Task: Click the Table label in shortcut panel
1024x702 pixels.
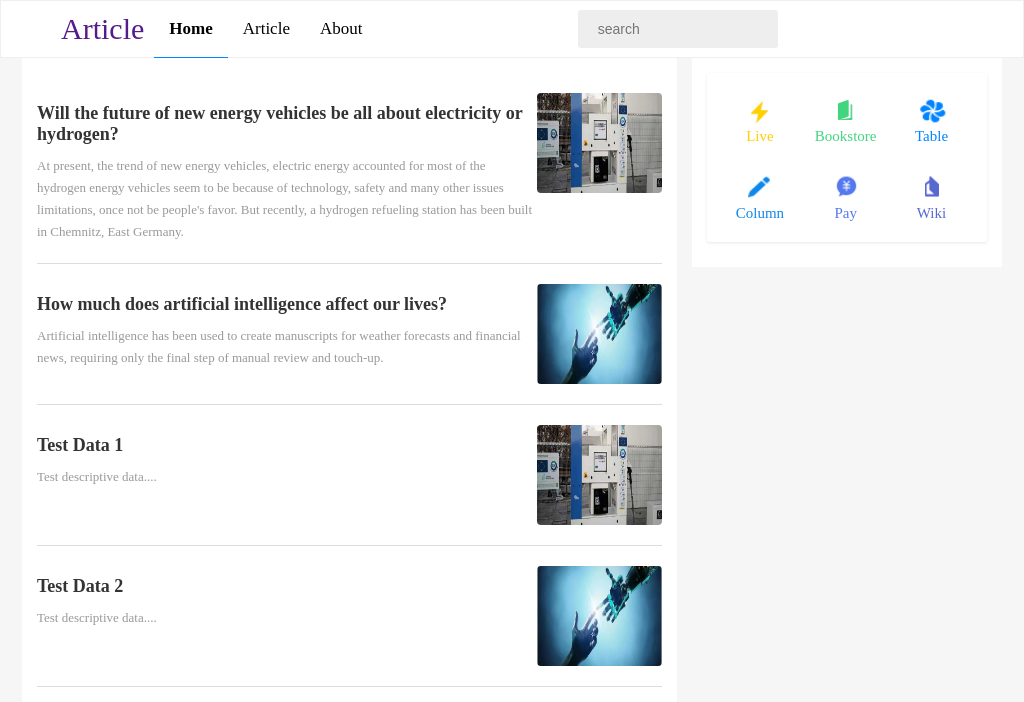Action: (931, 136)
